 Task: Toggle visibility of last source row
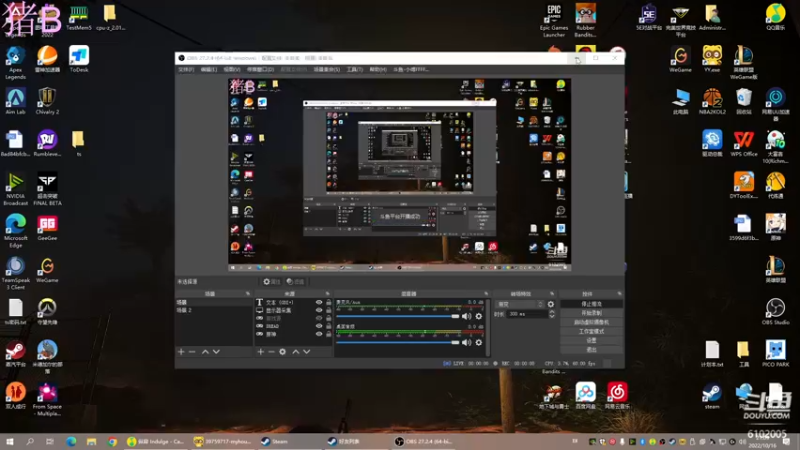319,334
